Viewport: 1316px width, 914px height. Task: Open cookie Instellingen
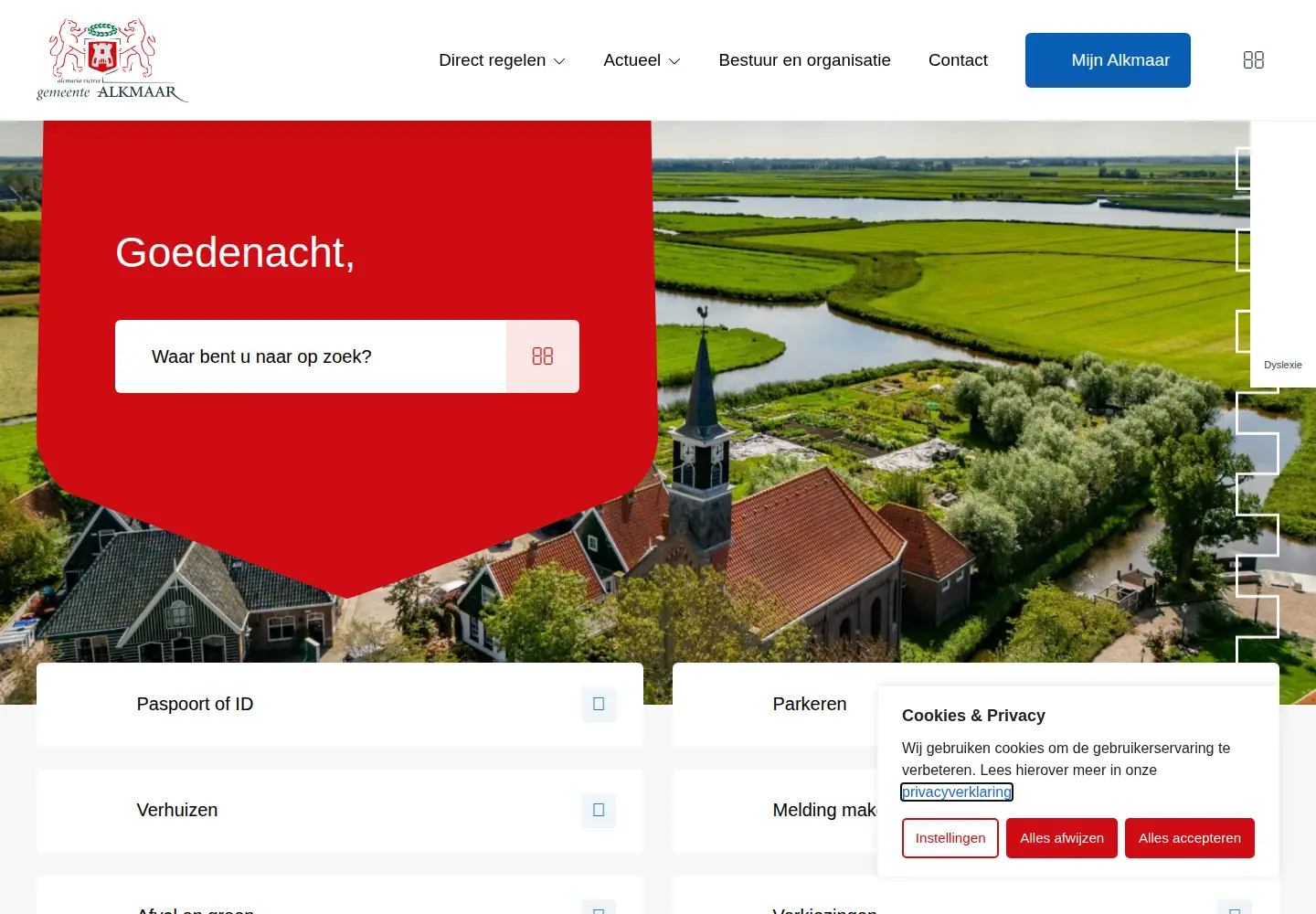[950, 838]
